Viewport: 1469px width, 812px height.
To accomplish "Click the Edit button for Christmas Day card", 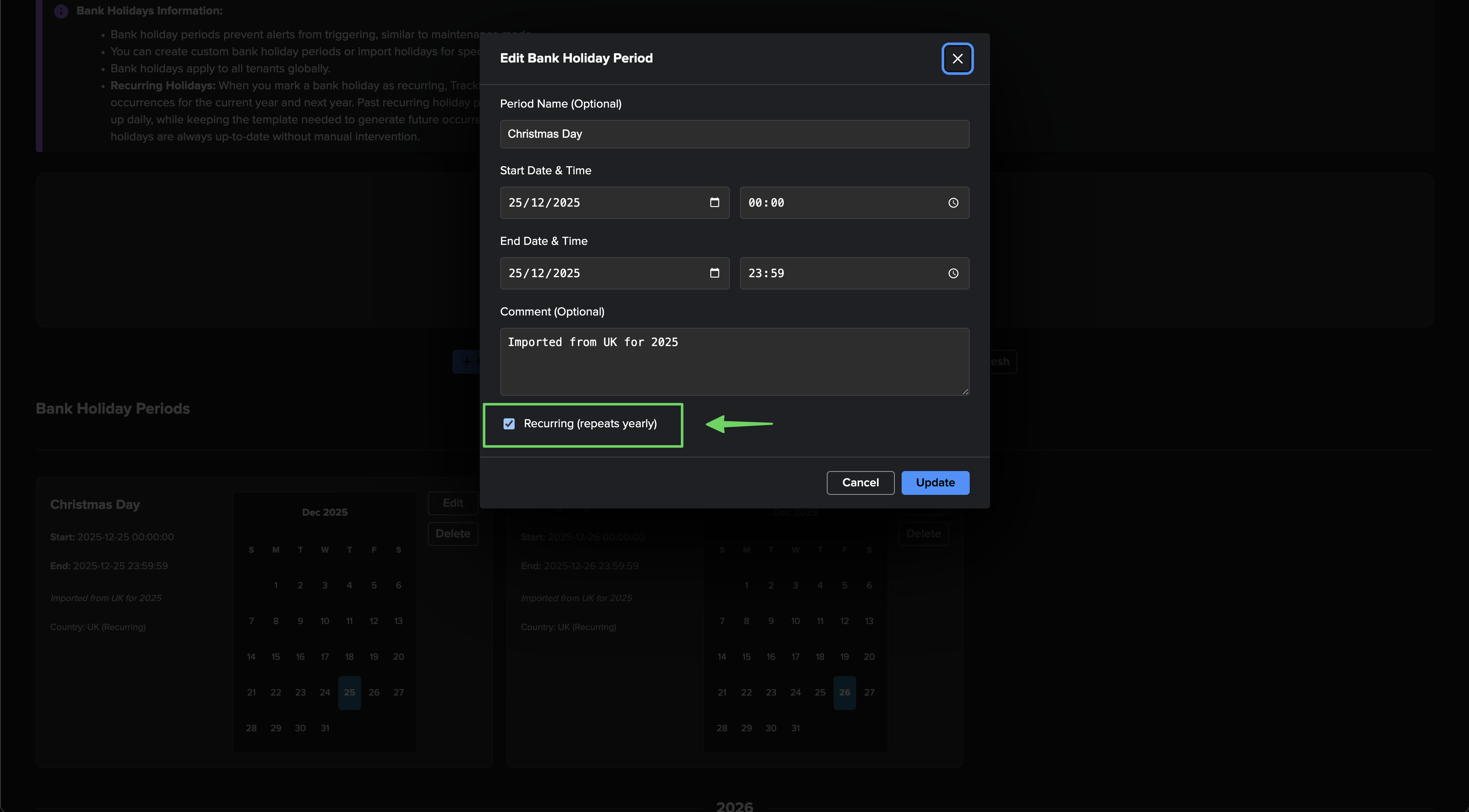I will click(x=452, y=503).
